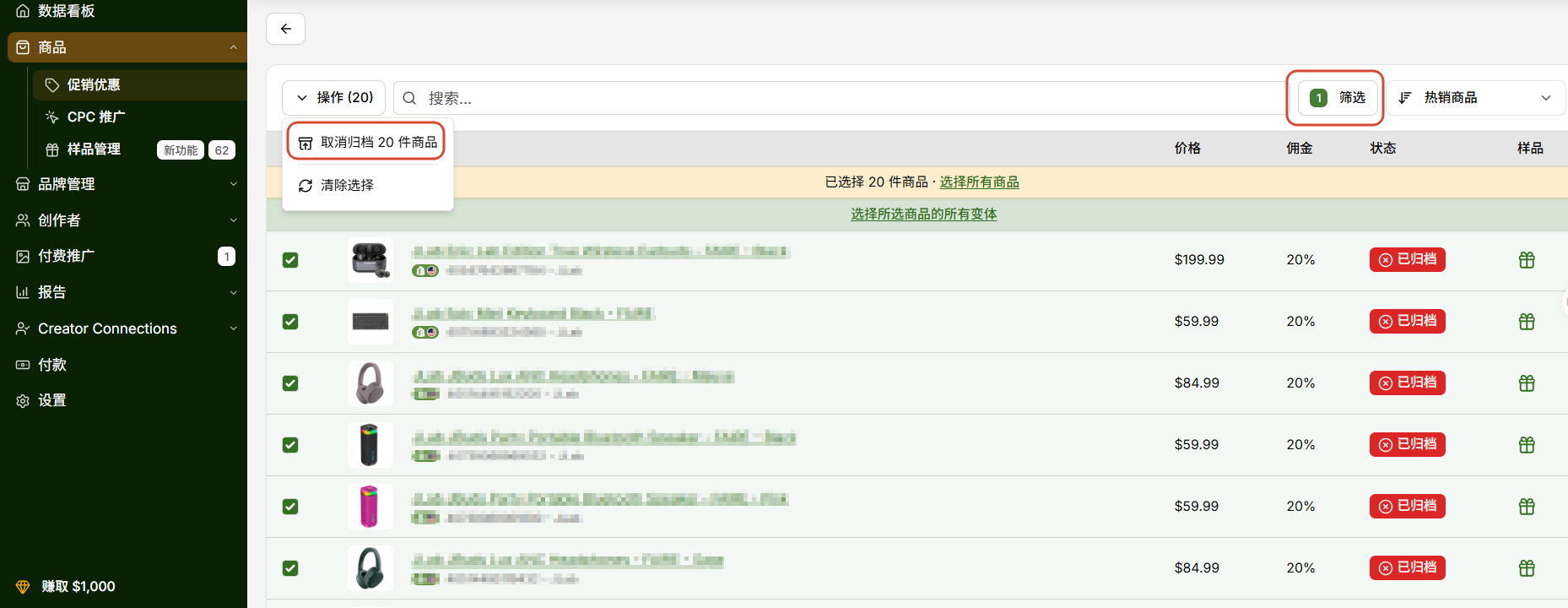Choose 取消归档 20 件商品 menu option
This screenshot has width=1568, height=608.
366,142
